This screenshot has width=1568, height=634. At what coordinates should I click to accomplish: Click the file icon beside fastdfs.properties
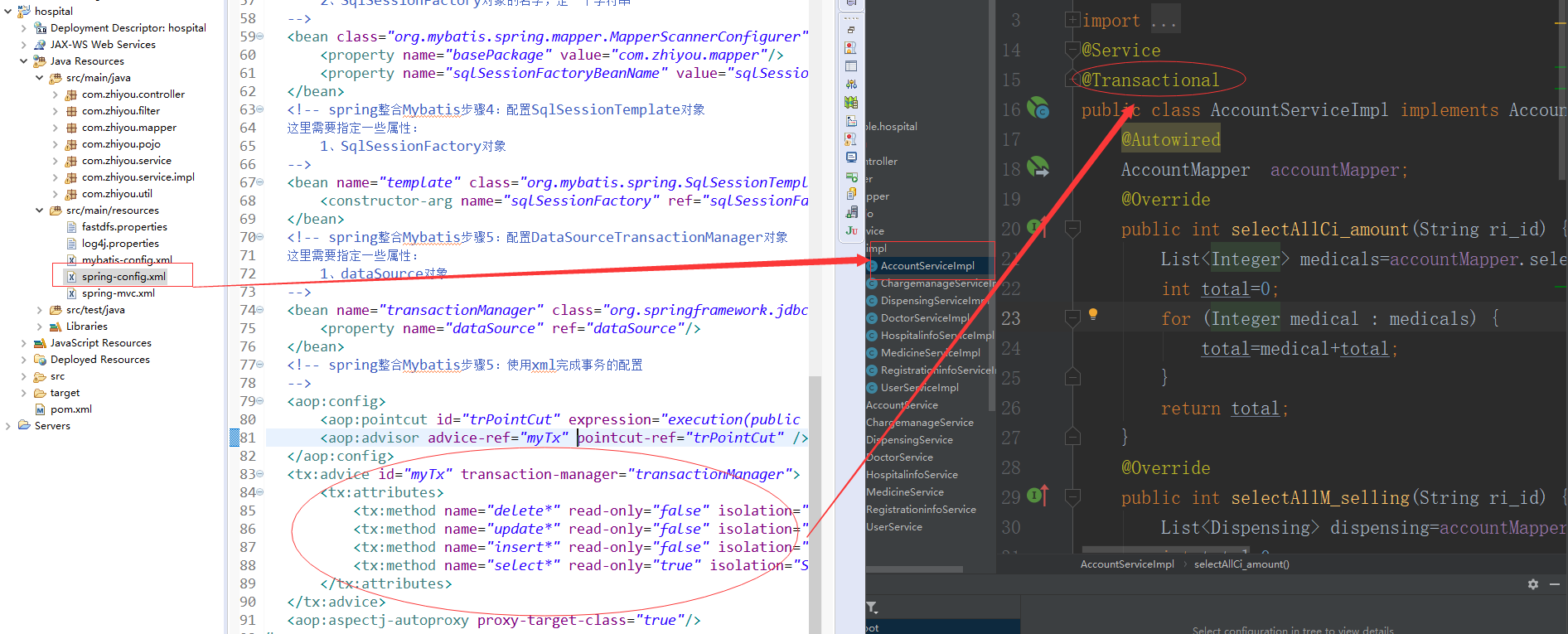[72, 227]
